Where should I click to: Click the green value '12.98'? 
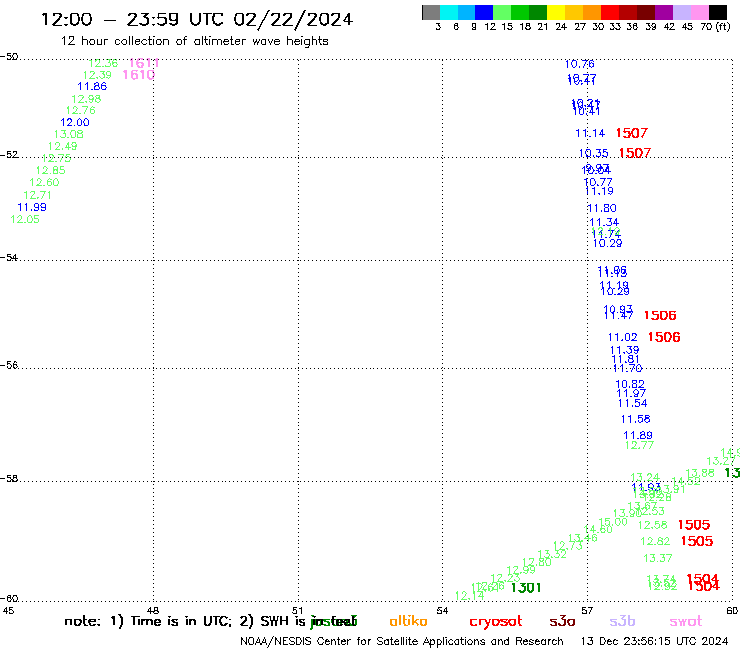[86, 99]
